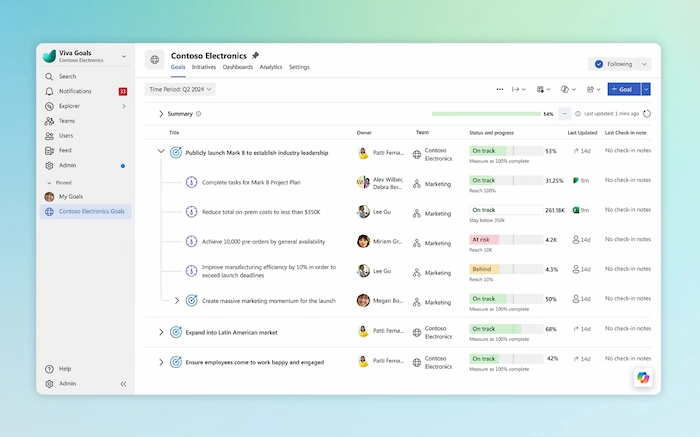The height and width of the screenshot is (437, 700).
Task: Switch to the Initiatives tab
Action: 204,67
